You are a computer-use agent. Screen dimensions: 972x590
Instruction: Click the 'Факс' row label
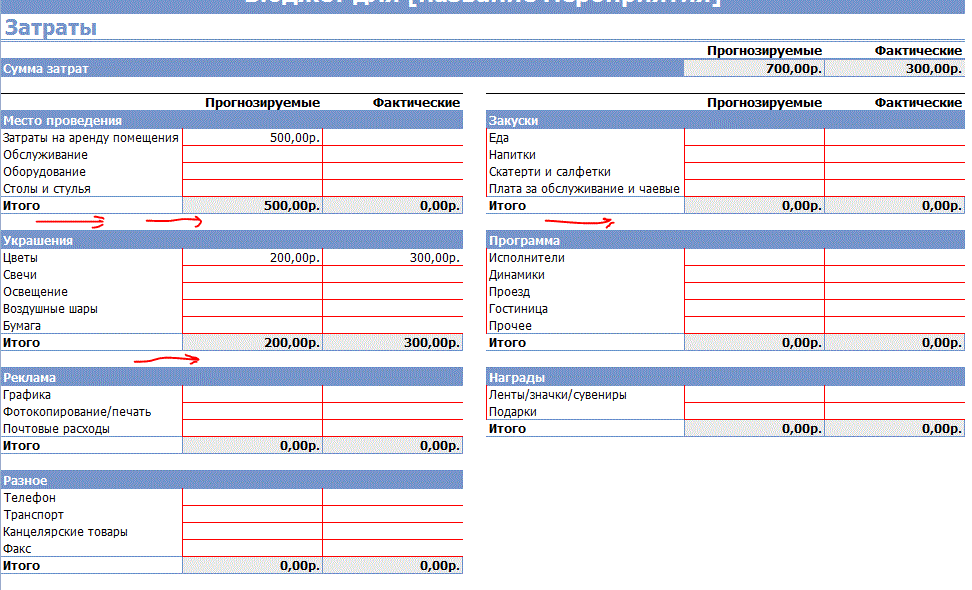[x=17, y=549]
